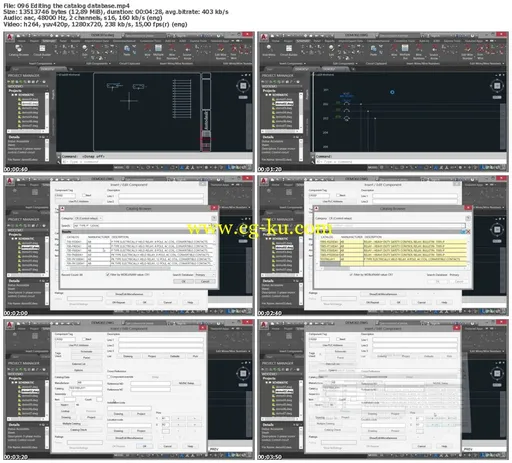Click Paste clipboard icon in the 00:00:40 frame
Image resolution: width=512 pixels, height=463 pixels.
coord(127,49)
